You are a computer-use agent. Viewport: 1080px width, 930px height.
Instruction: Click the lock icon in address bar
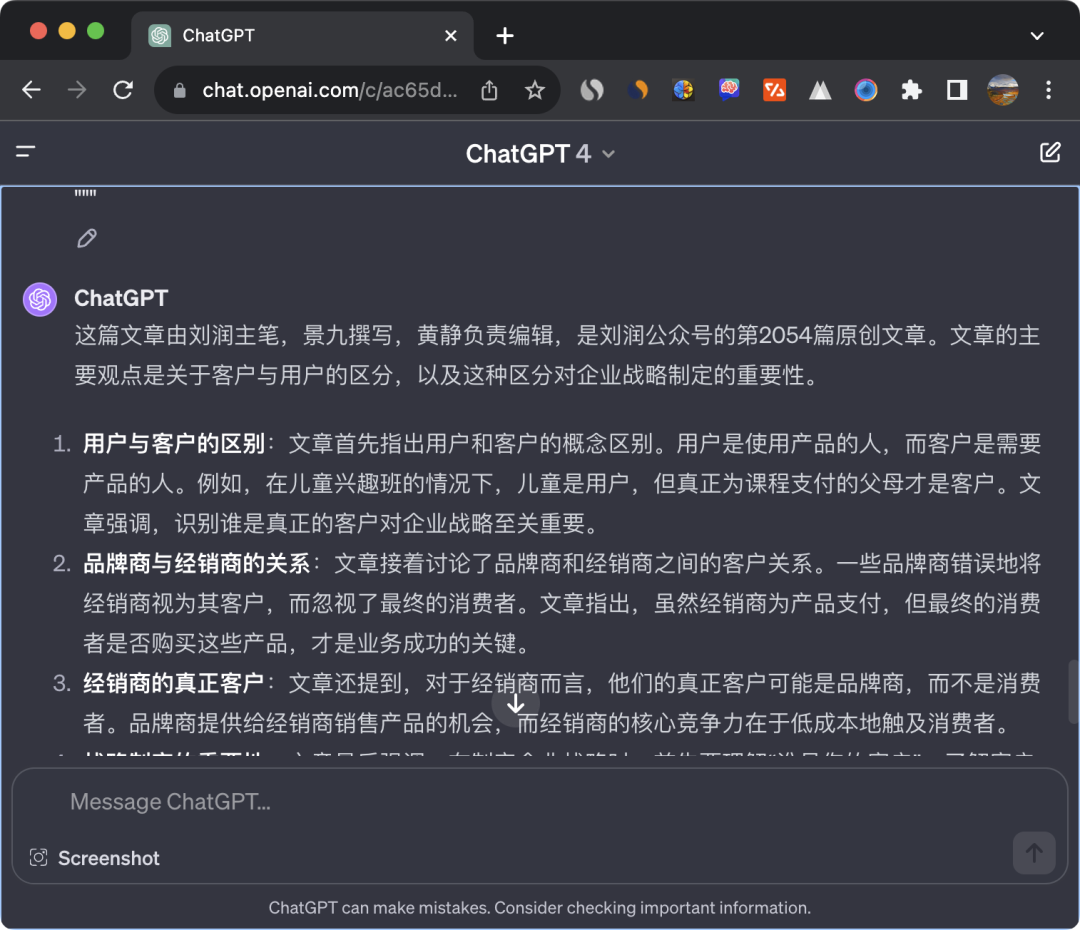(180, 90)
